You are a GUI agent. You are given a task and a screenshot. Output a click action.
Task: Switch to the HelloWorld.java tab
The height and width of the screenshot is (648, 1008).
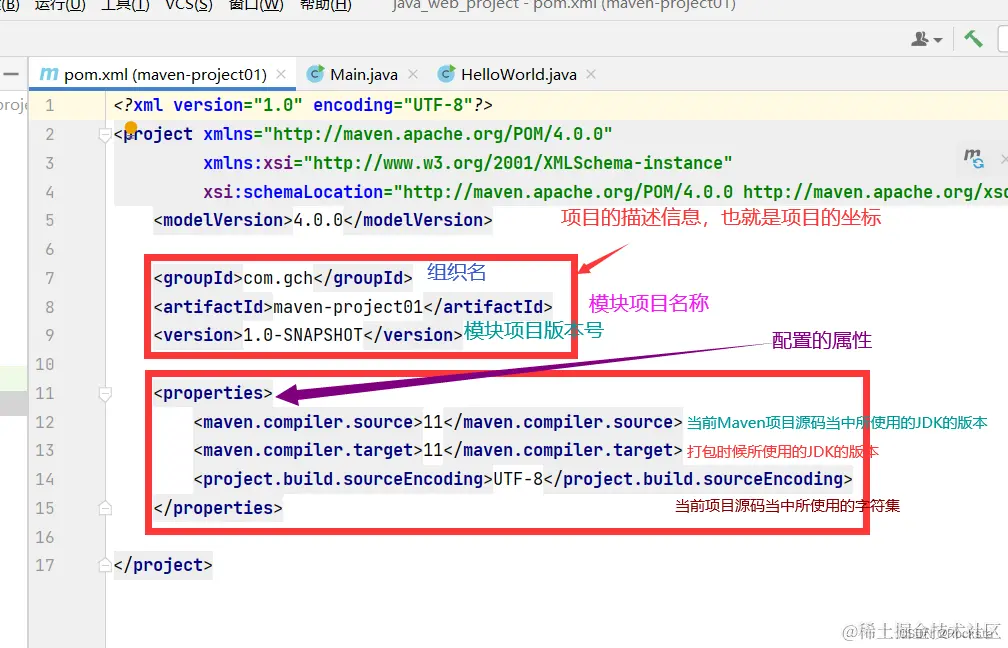point(518,75)
